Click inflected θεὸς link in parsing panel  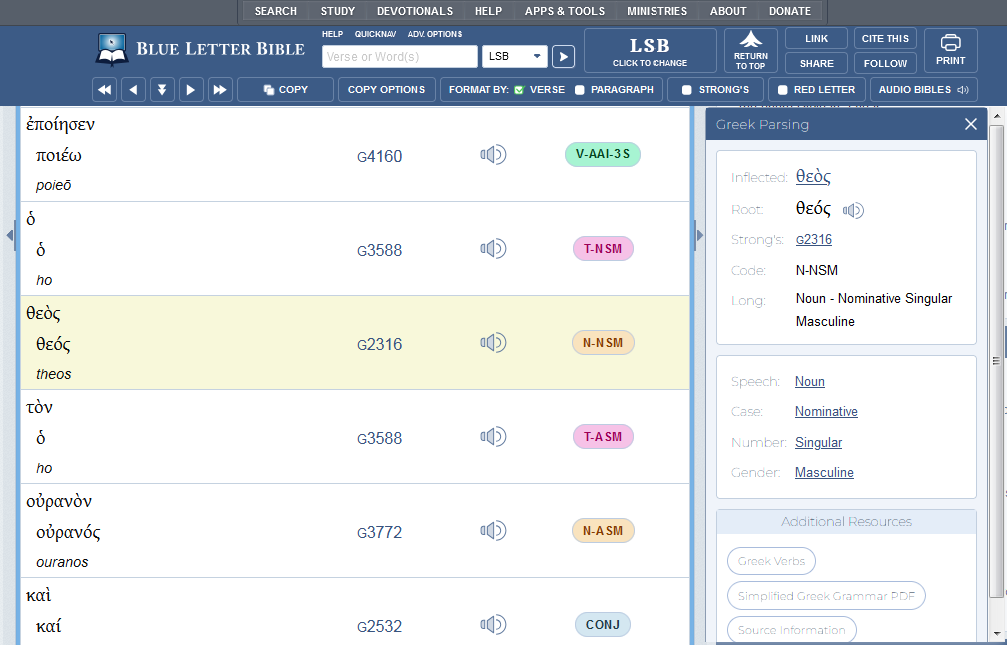coord(813,176)
